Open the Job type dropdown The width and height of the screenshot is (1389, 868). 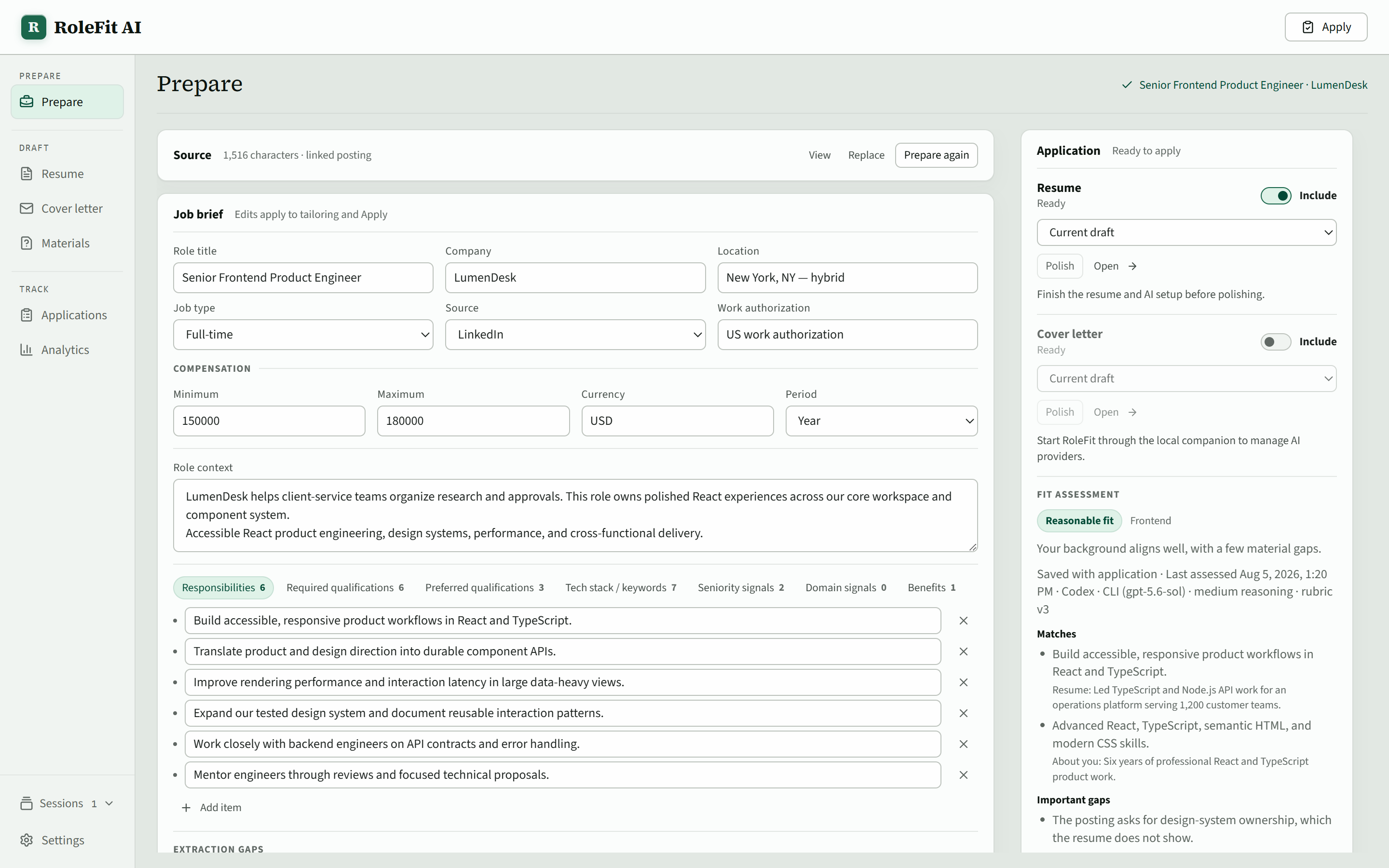coord(303,335)
